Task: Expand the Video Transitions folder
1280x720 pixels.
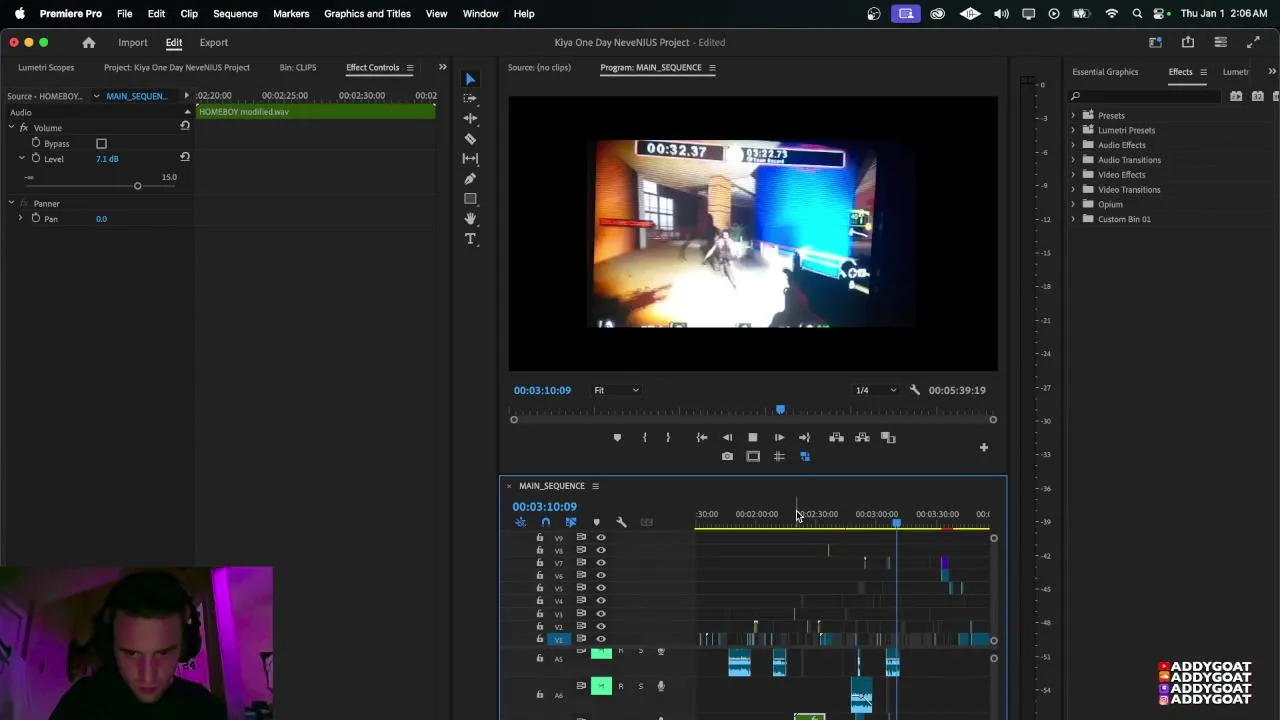Action: pyautogui.click(x=1074, y=189)
